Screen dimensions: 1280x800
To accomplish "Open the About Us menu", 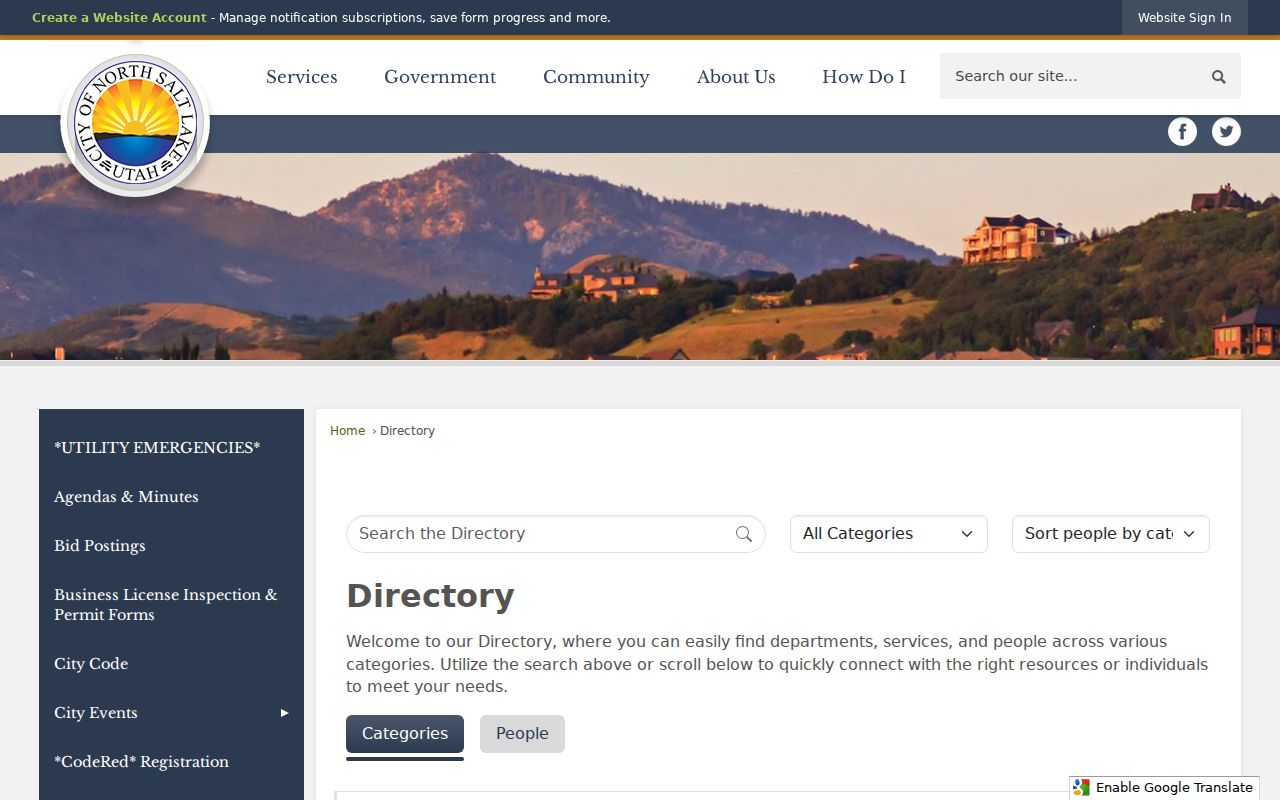I will pos(736,77).
